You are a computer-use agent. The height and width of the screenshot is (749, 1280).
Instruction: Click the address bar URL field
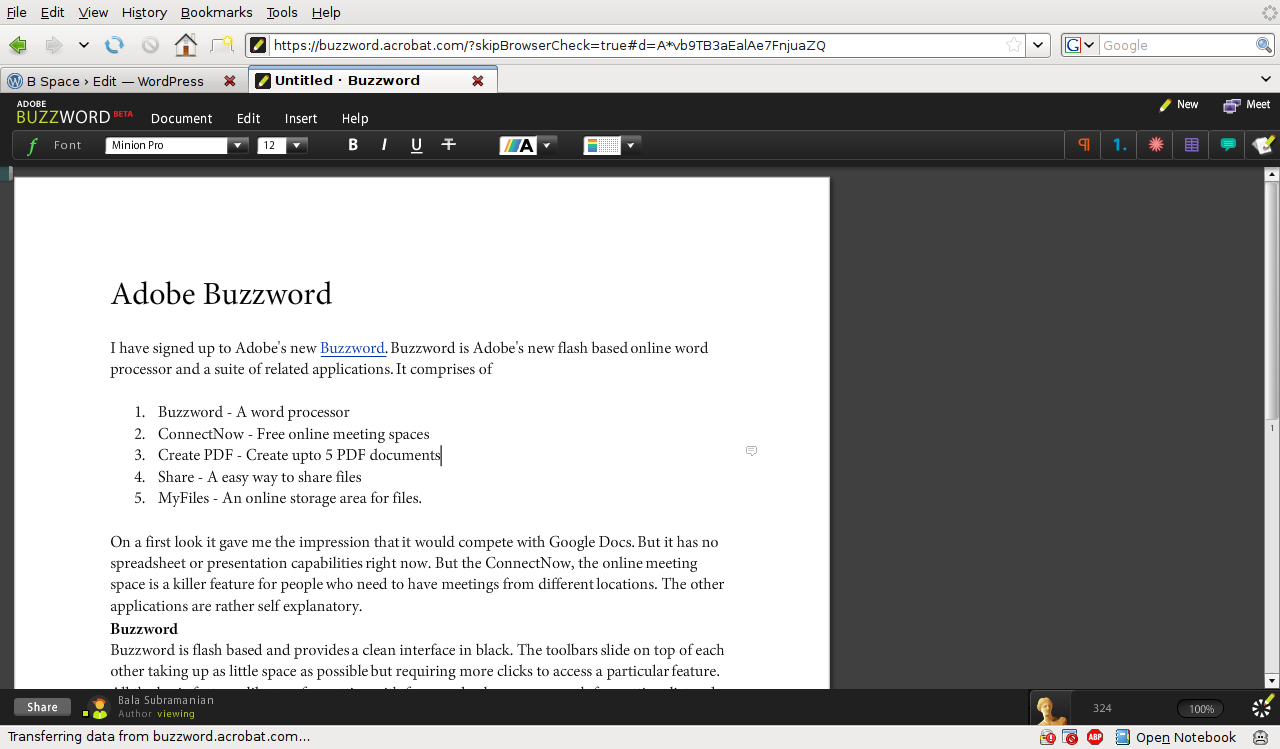pos(636,45)
